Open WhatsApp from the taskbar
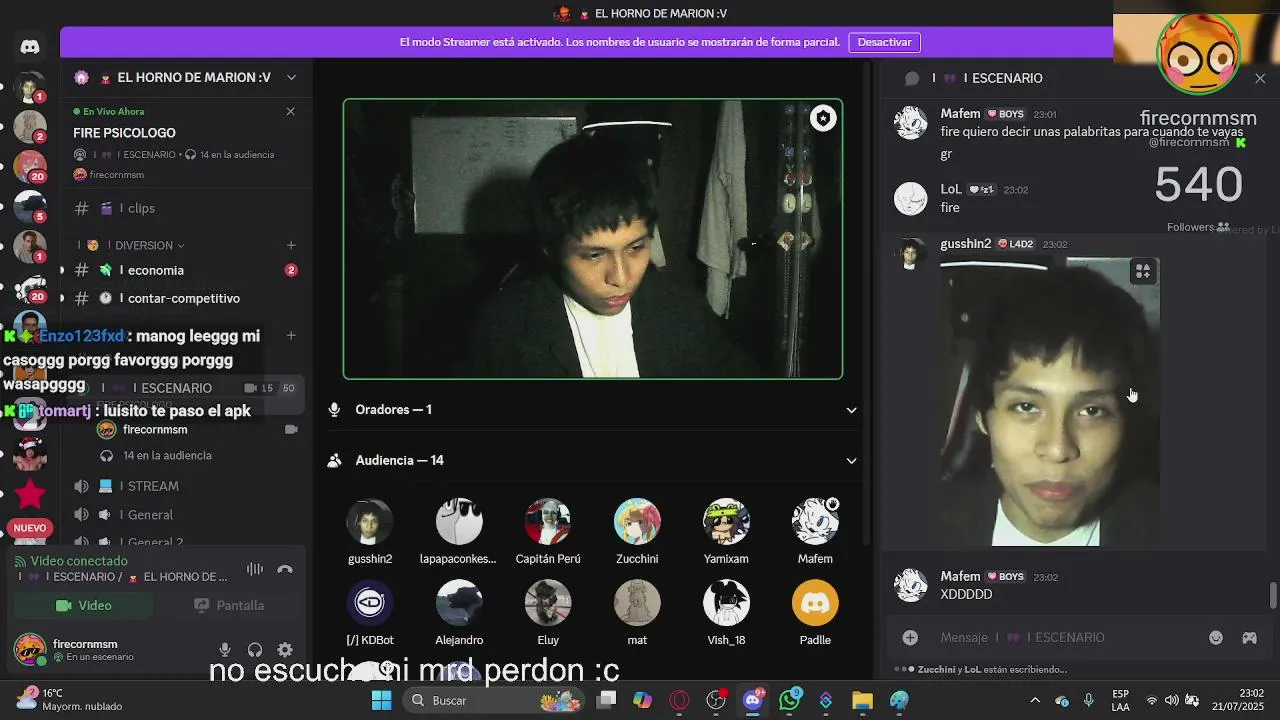This screenshot has width=1280, height=720. (x=789, y=700)
